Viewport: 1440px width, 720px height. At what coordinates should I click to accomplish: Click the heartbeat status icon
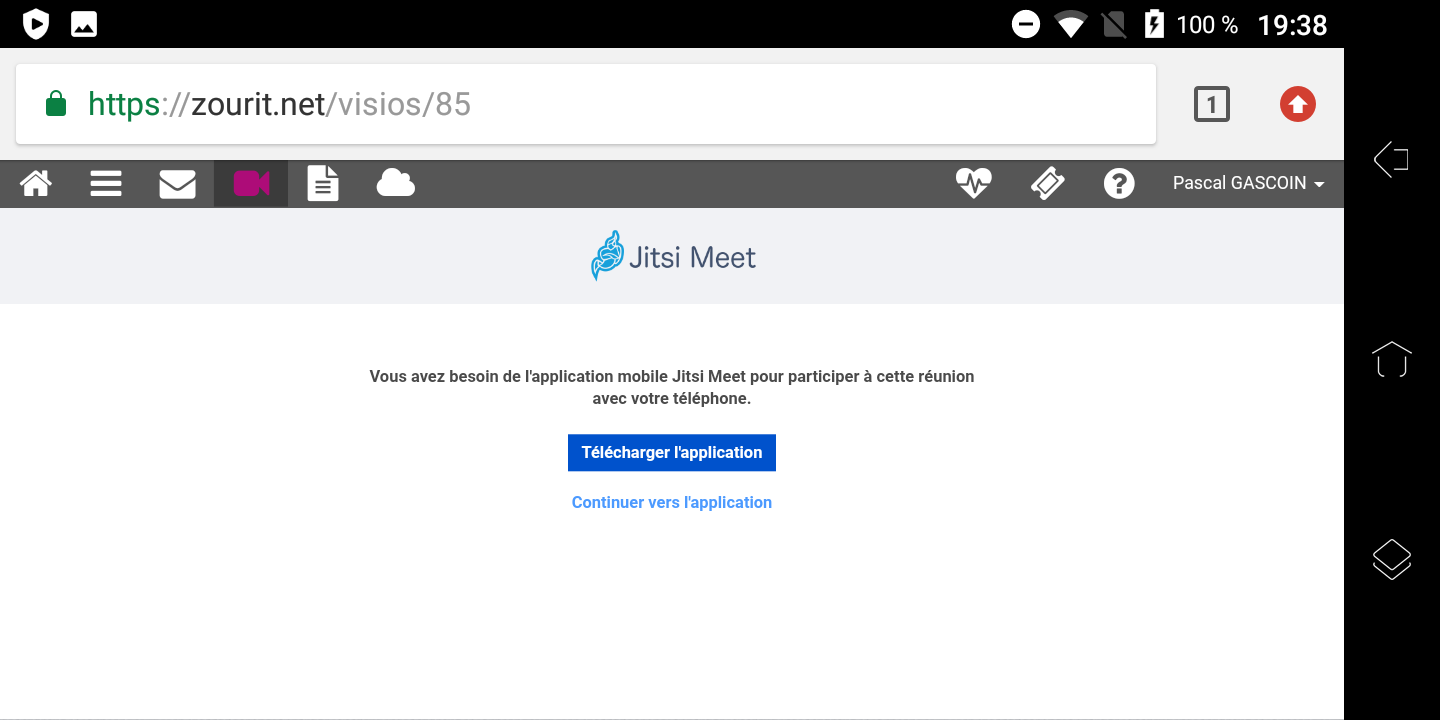pyautogui.click(x=973, y=184)
